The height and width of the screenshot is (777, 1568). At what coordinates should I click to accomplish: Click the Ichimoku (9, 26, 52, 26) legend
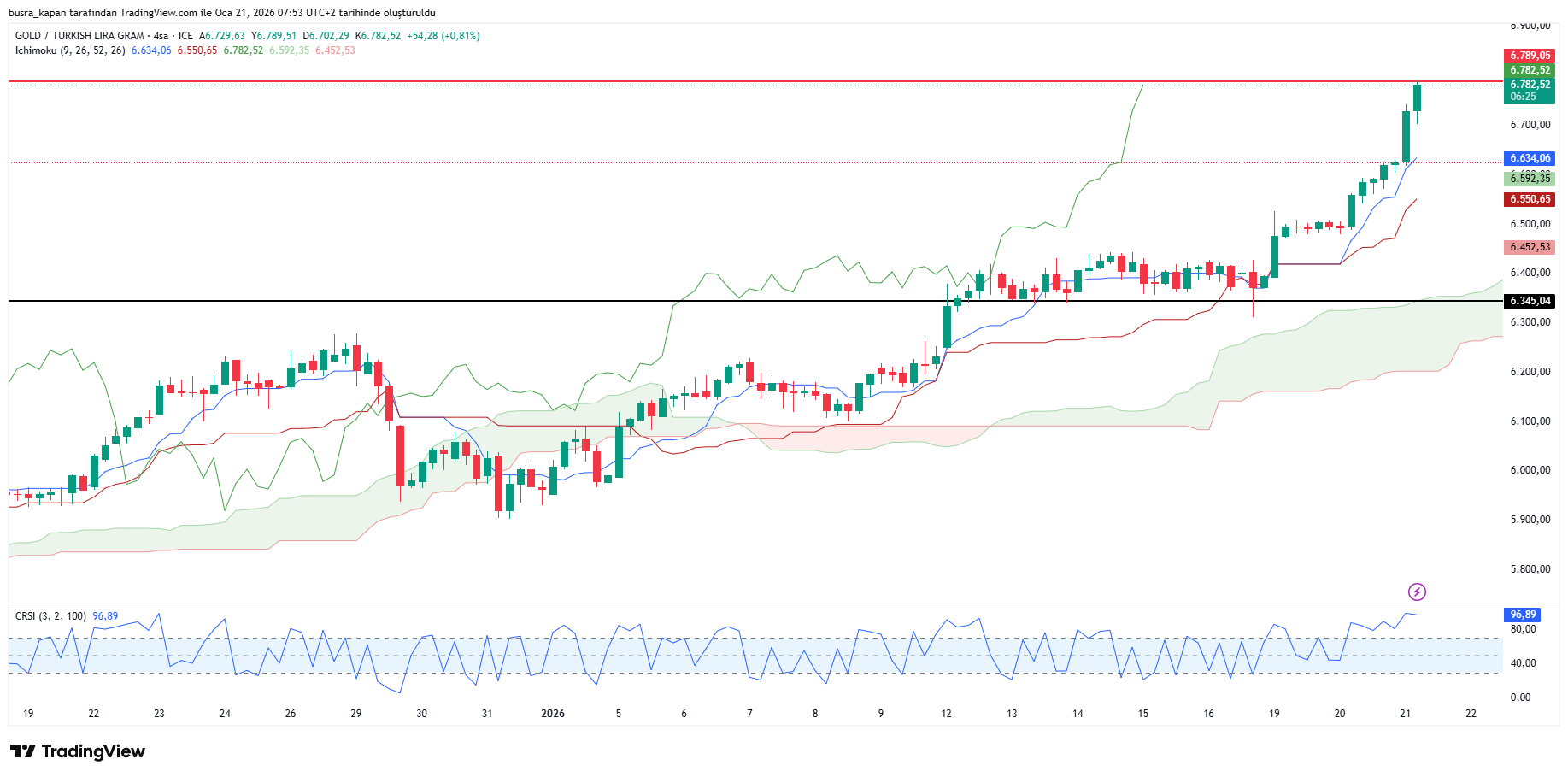pyautogui.click(x=70, y=50)
